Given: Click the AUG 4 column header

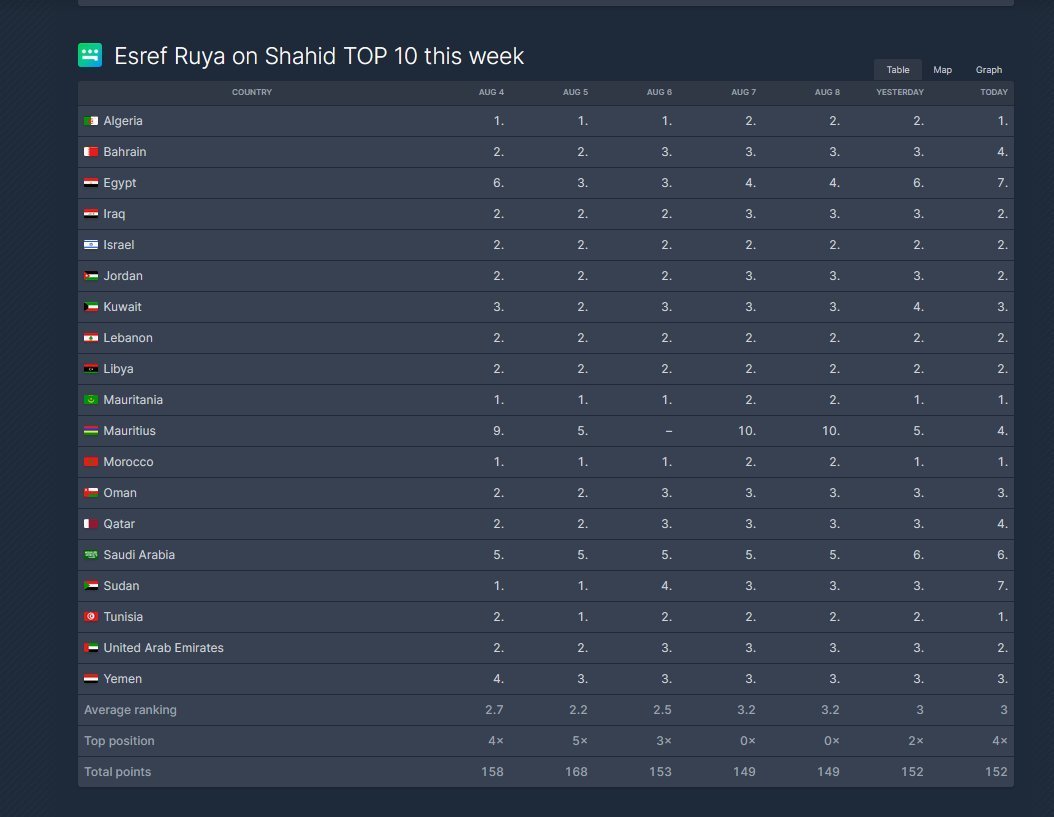Looking at the screenshot, I should tap(490, 93).
